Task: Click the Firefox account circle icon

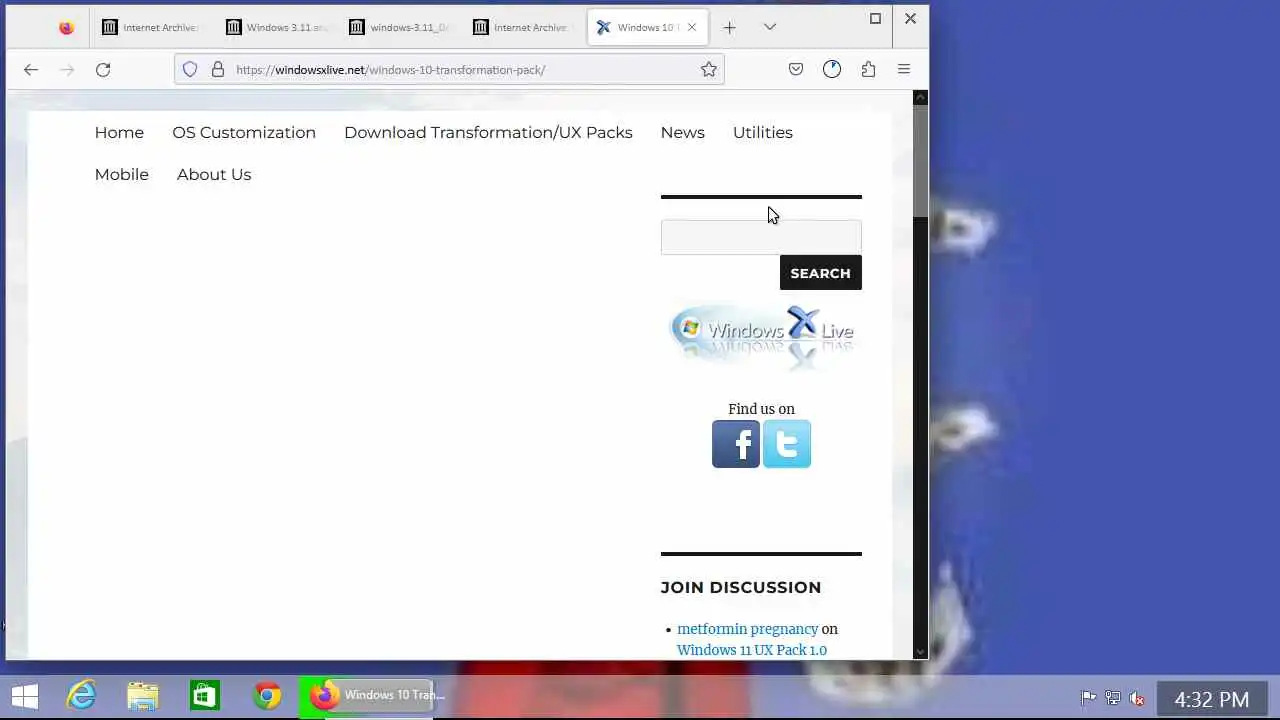Action: (832, 69)
